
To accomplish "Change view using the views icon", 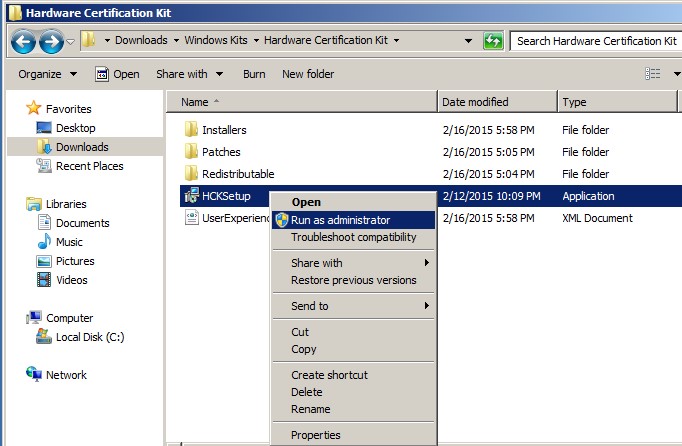I will click(652, 74).
